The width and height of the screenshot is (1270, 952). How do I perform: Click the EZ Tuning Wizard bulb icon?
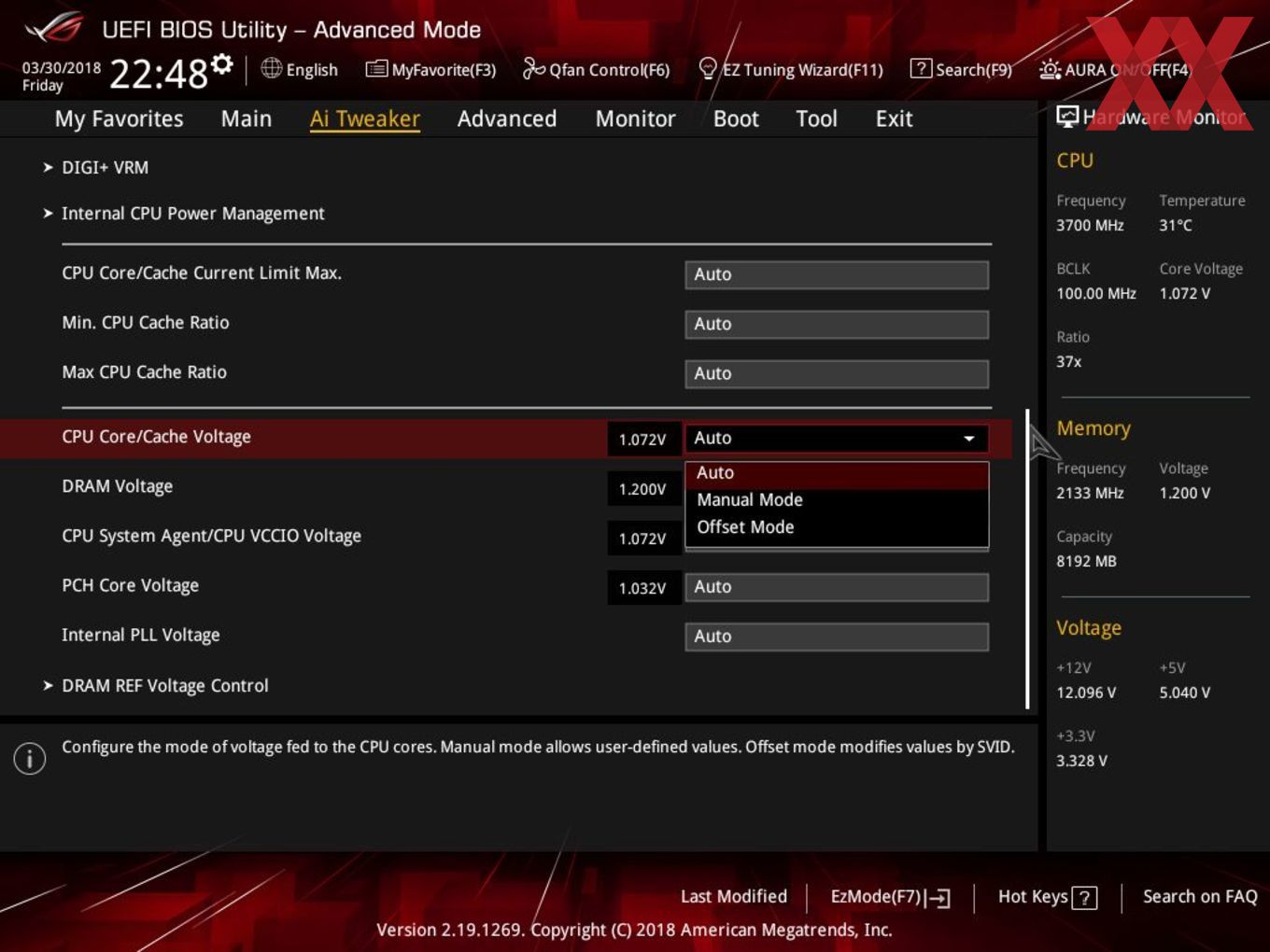[x=708, y=68]
